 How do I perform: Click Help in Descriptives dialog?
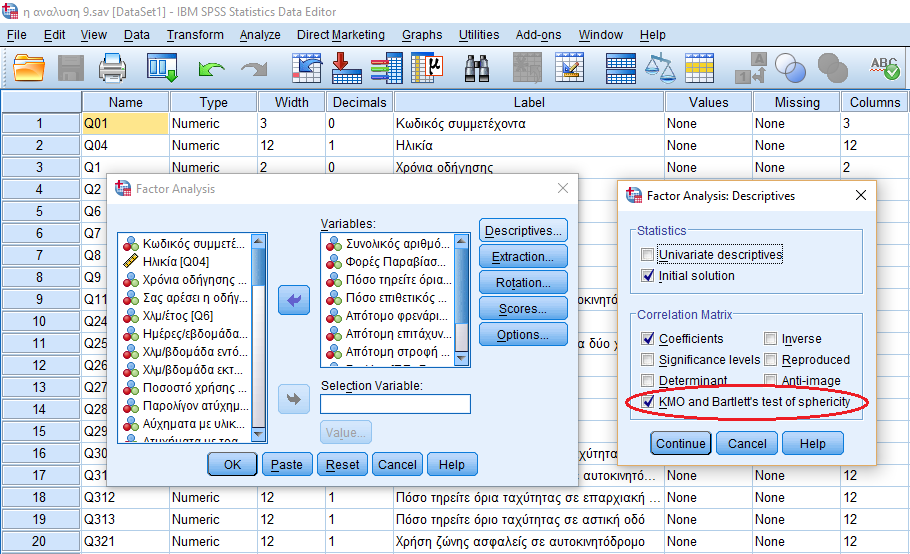pos(812,444)
